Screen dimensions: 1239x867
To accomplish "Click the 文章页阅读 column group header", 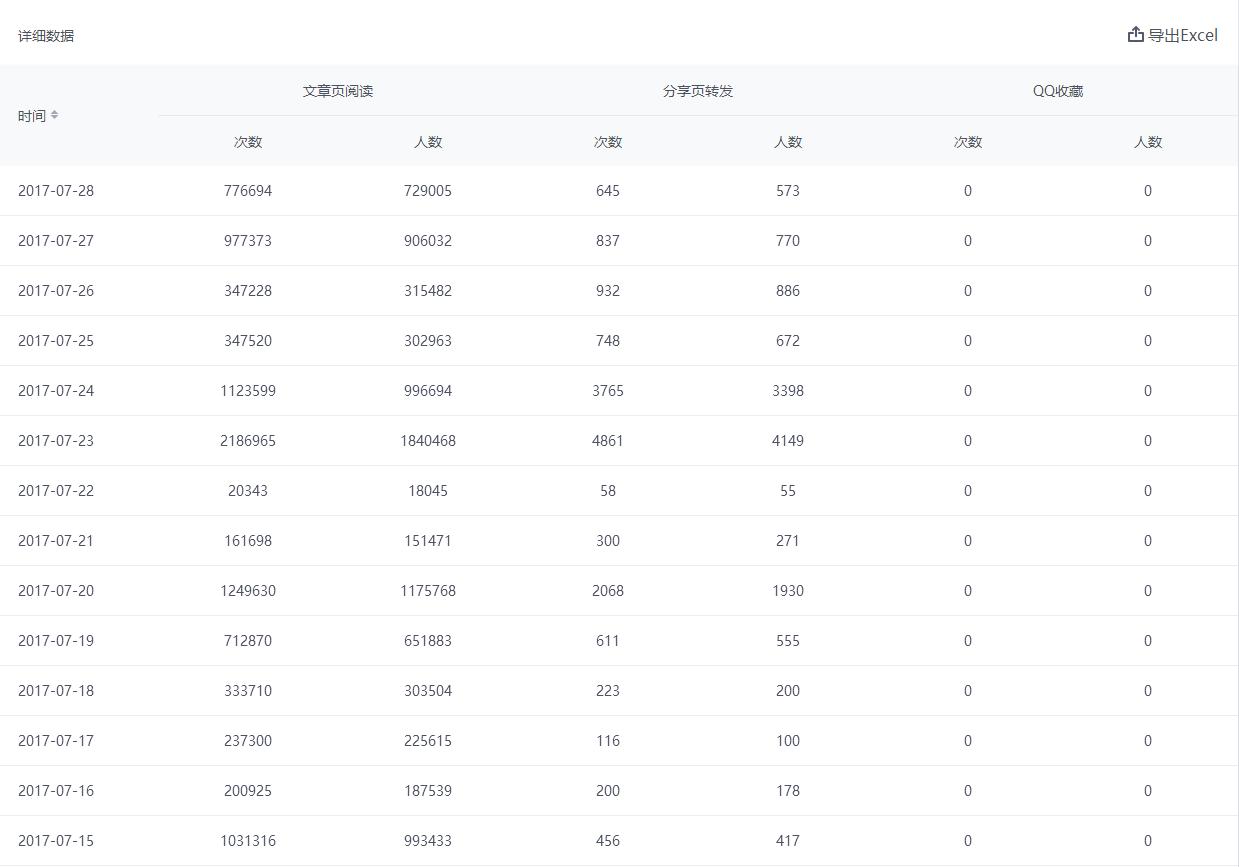I will [338, 91].
